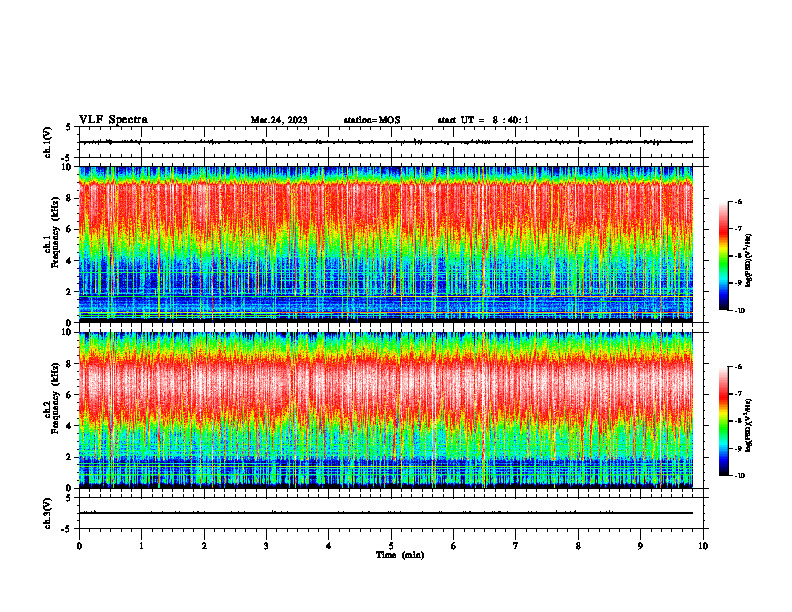
Task: Click the '-10' label on ch.1 colorbar
Action: click(x=738, y=311)
